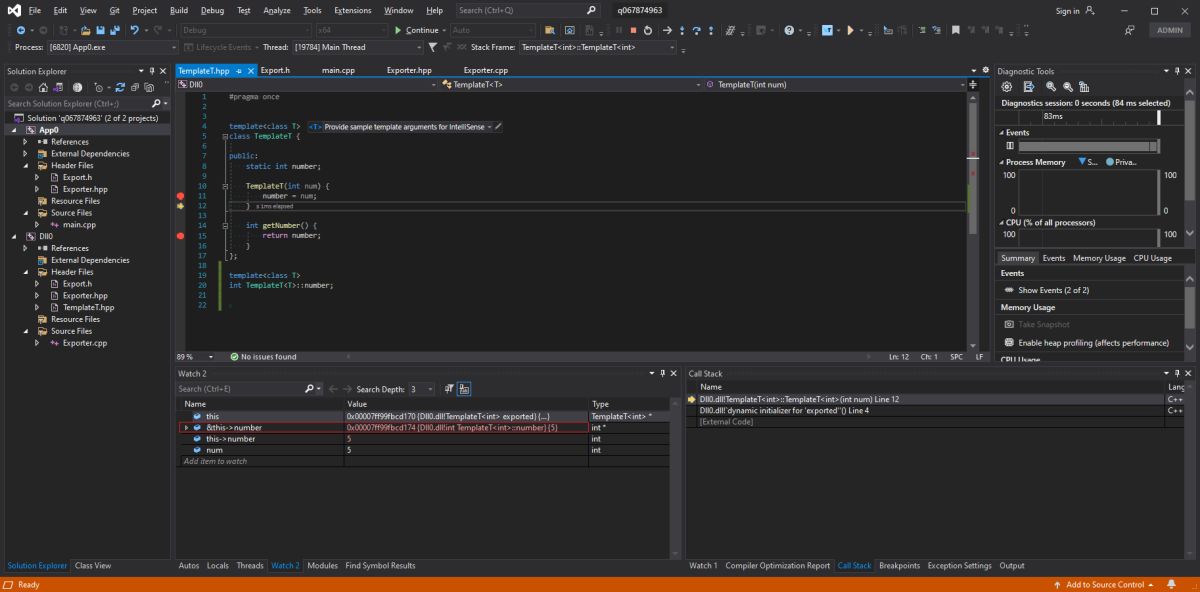Toggle breakpoint on line 15
The width and height of the screenshot is (1200, 592).
click(x=180, y=236)
